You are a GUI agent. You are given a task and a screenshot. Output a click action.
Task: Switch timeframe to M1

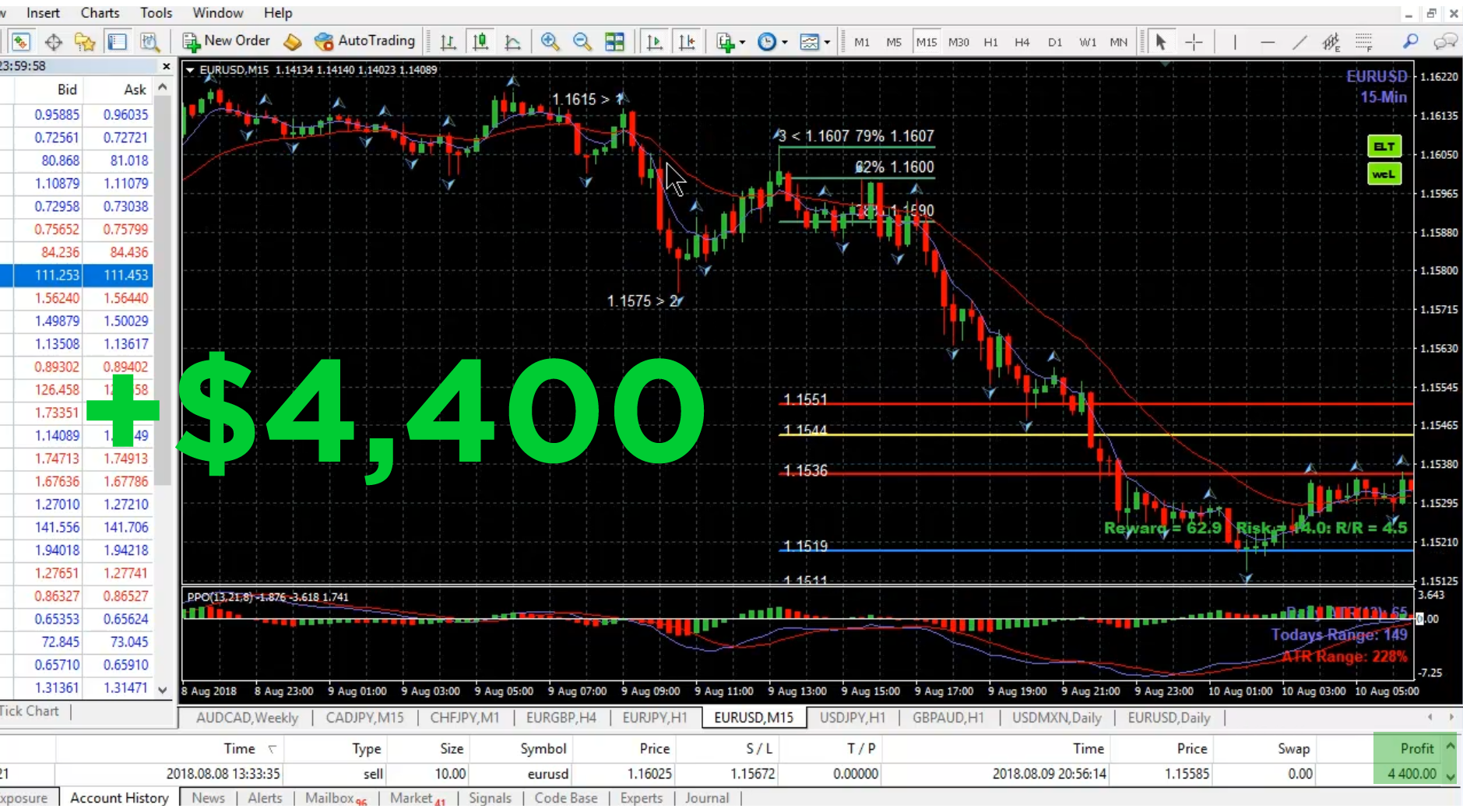[x=862, y=42]
